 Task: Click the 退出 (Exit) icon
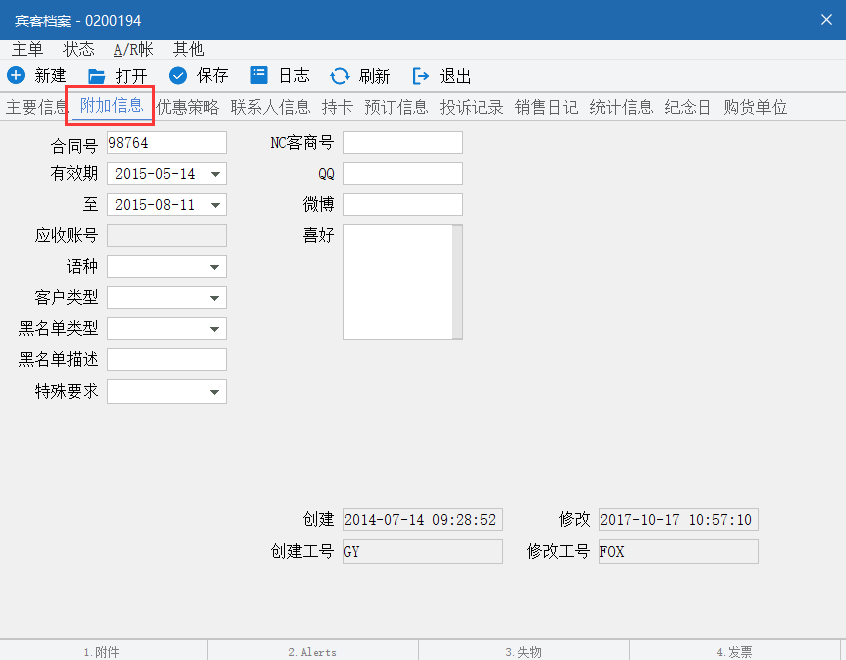[421, 76]
